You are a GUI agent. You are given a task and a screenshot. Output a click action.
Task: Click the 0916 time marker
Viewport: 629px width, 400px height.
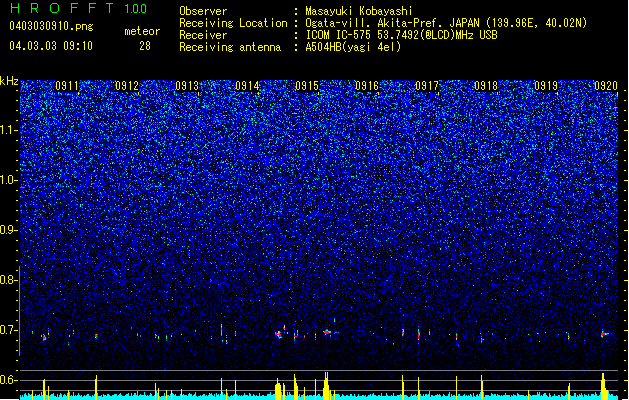tap(367, 86)
